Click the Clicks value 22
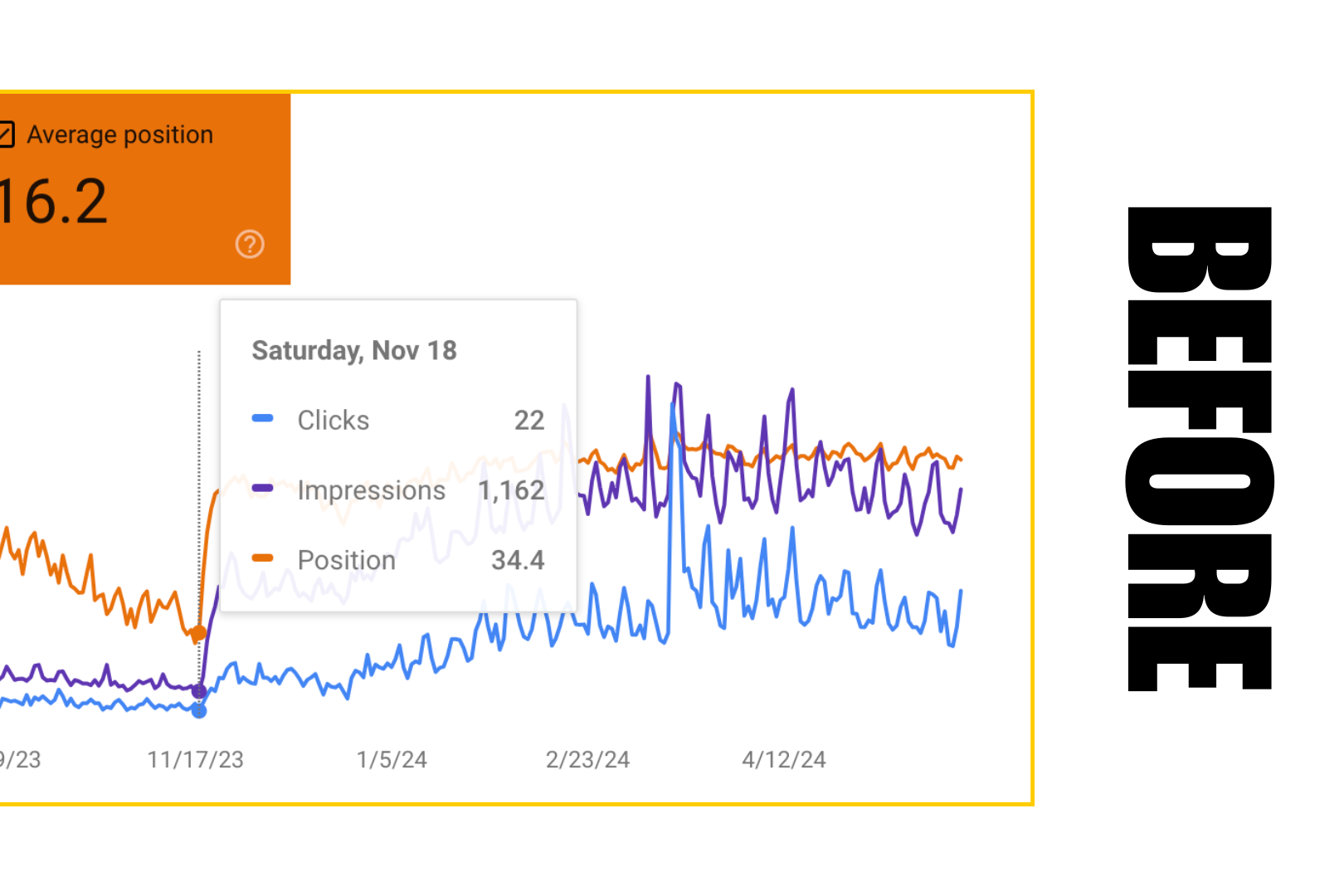 pos(529,420)
